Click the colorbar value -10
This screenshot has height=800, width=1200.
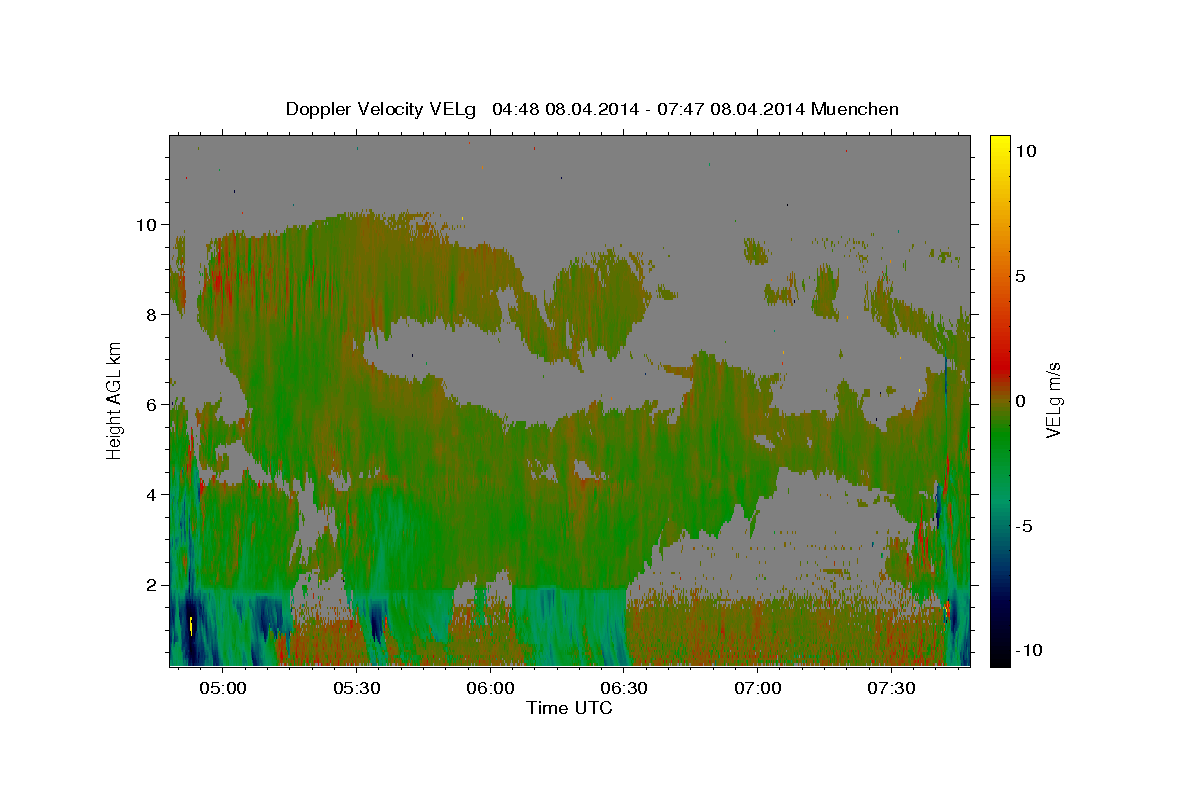coord(1029,651)
